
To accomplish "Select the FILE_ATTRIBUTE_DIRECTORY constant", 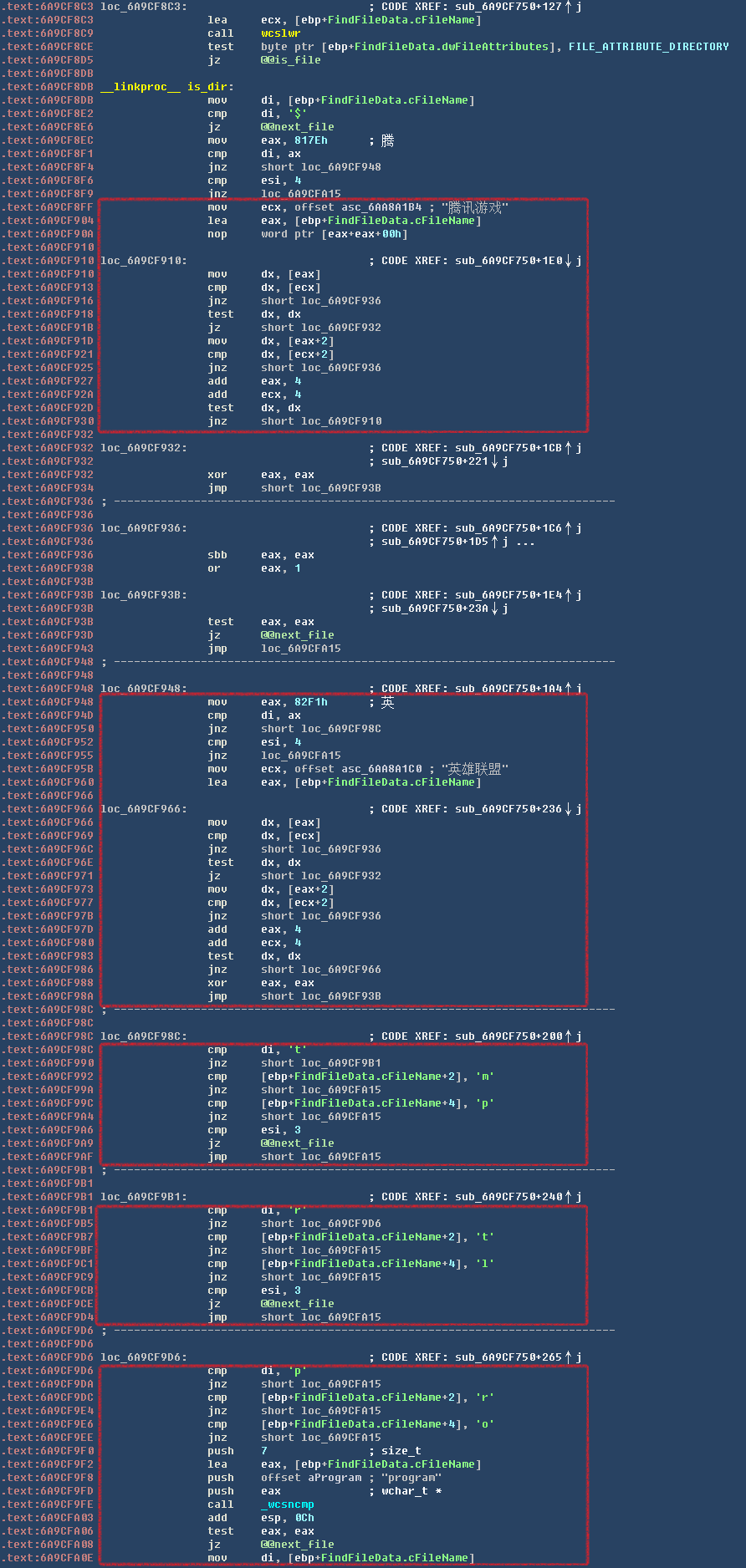I will pos(648,47).
